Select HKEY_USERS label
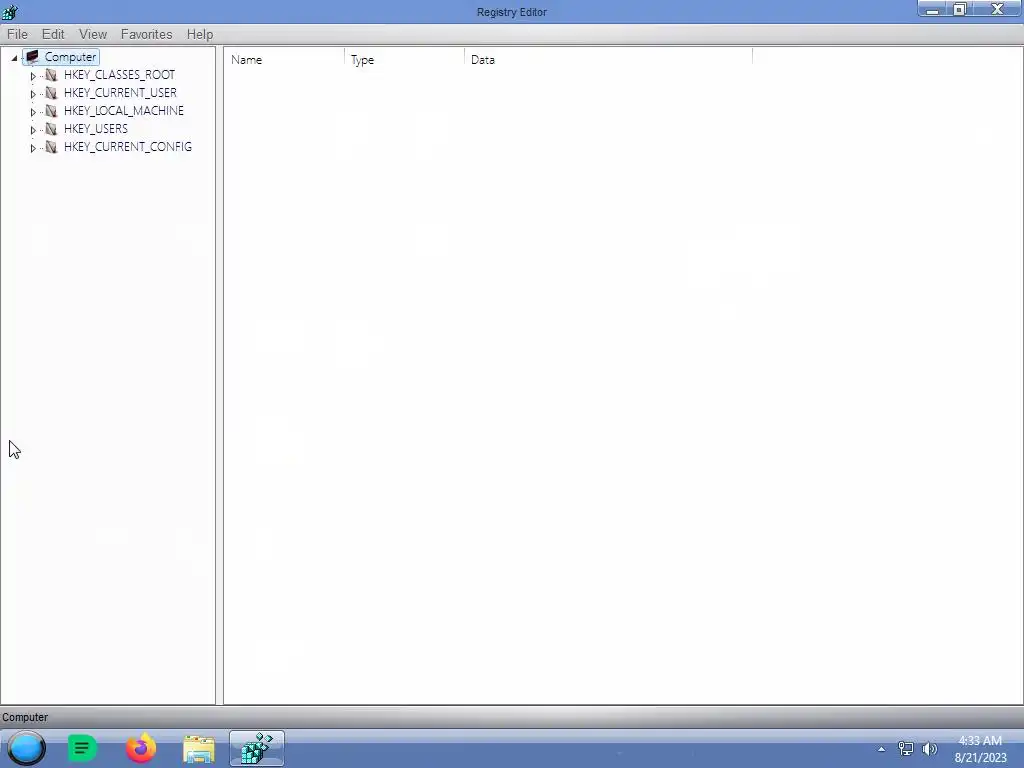 tap(96, 129)
